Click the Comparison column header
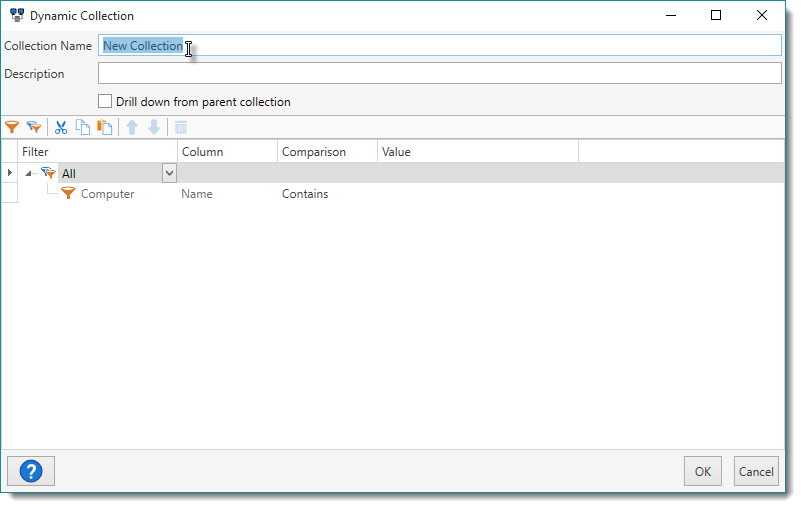Viewport: 801px width, 508px height. click(x=314, y=152)
